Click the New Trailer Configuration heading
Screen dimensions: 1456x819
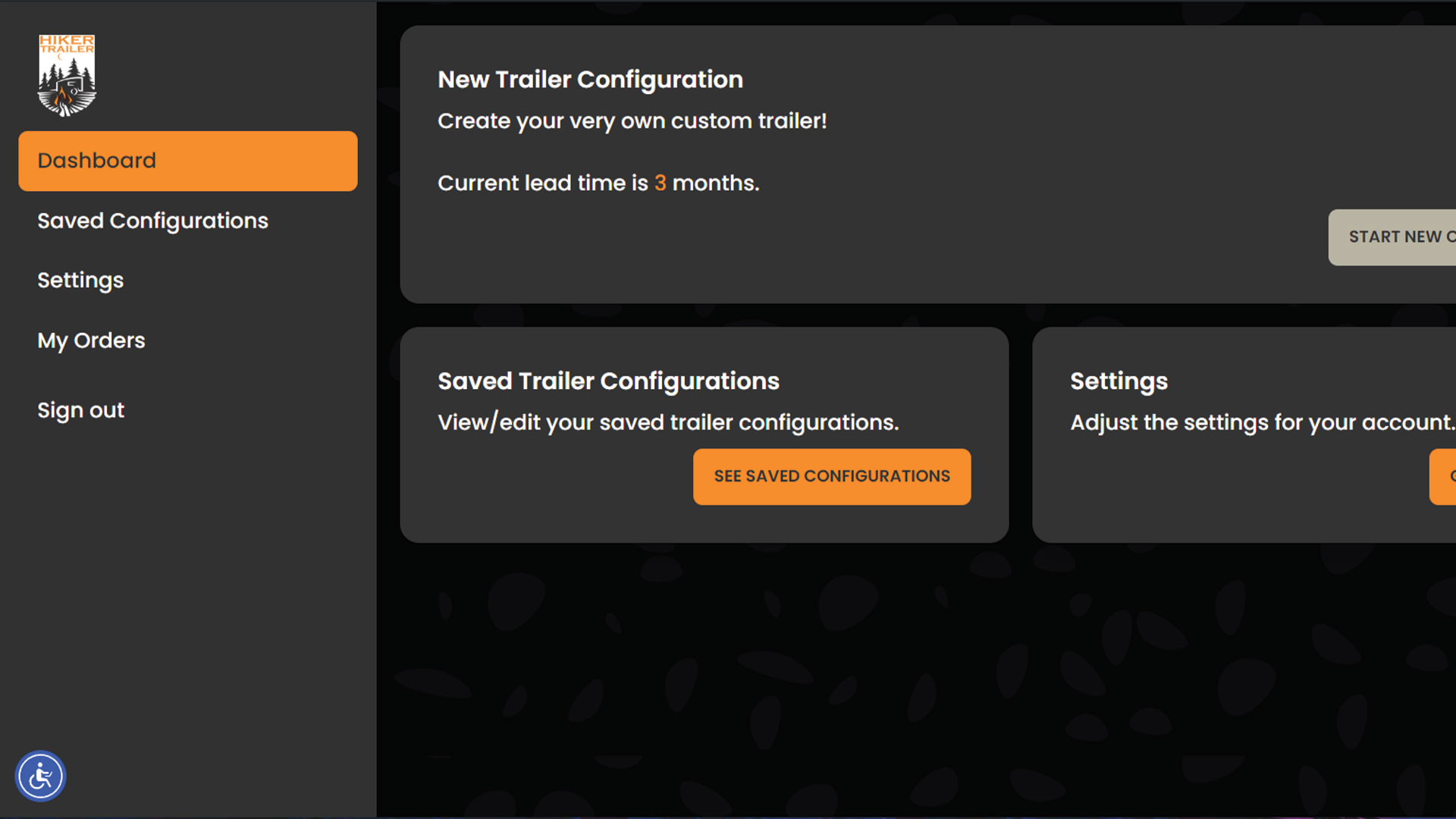tap(590, 80)
